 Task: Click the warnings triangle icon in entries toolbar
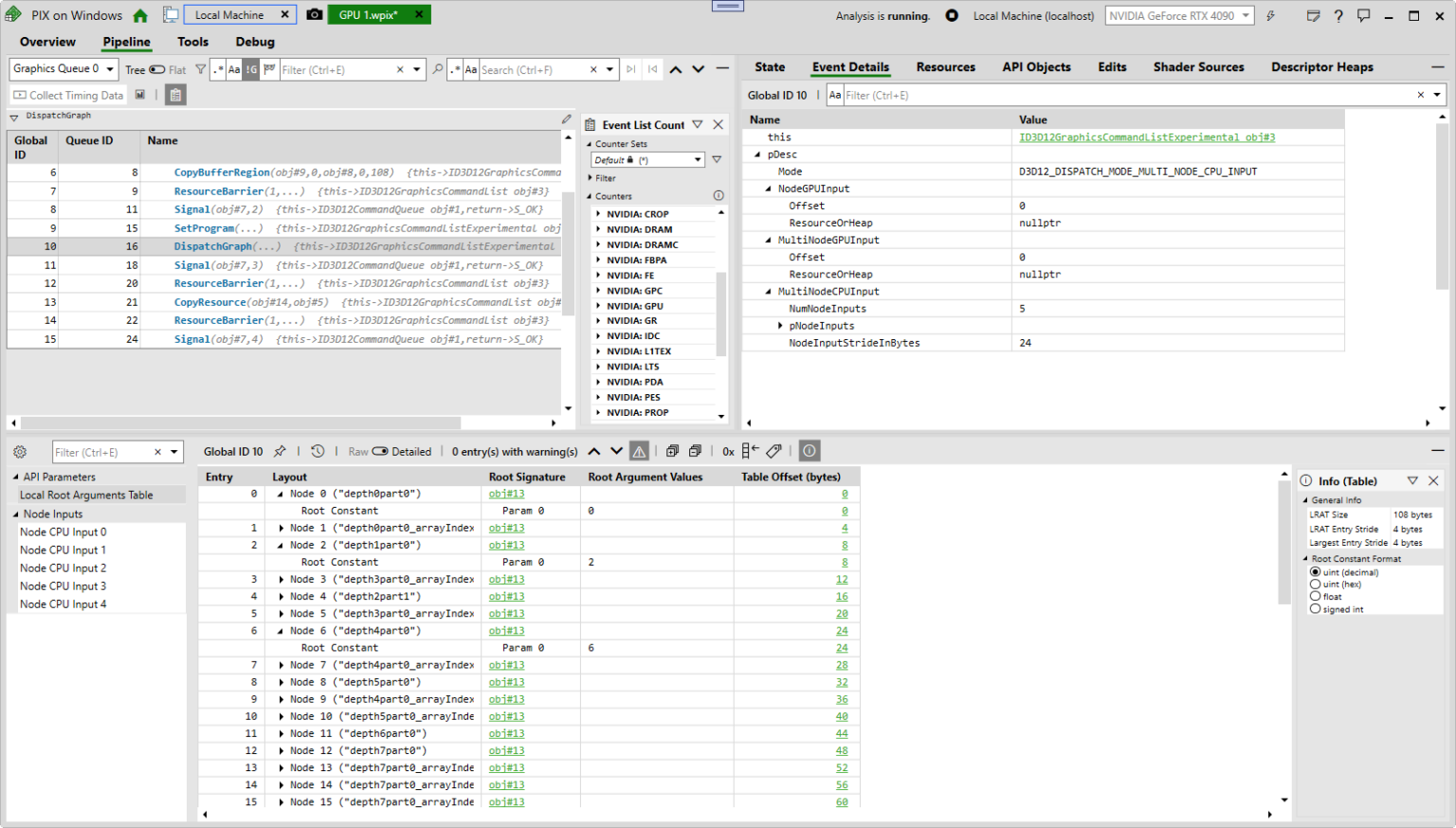coord(638,451)
